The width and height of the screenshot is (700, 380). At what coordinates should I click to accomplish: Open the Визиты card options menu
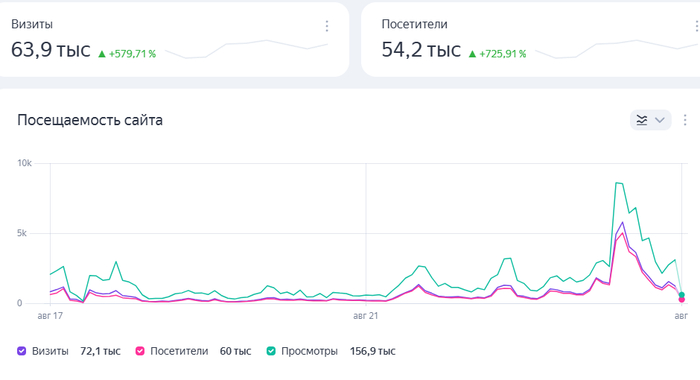coord(327,26)
